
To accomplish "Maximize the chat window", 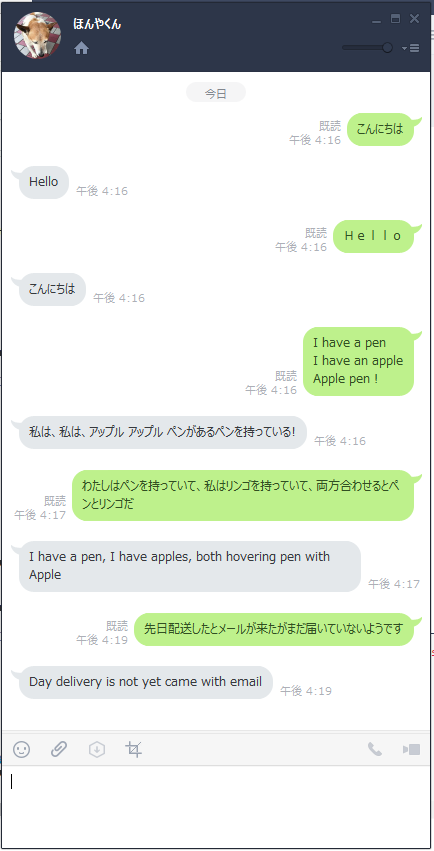I will pos(395,19).
